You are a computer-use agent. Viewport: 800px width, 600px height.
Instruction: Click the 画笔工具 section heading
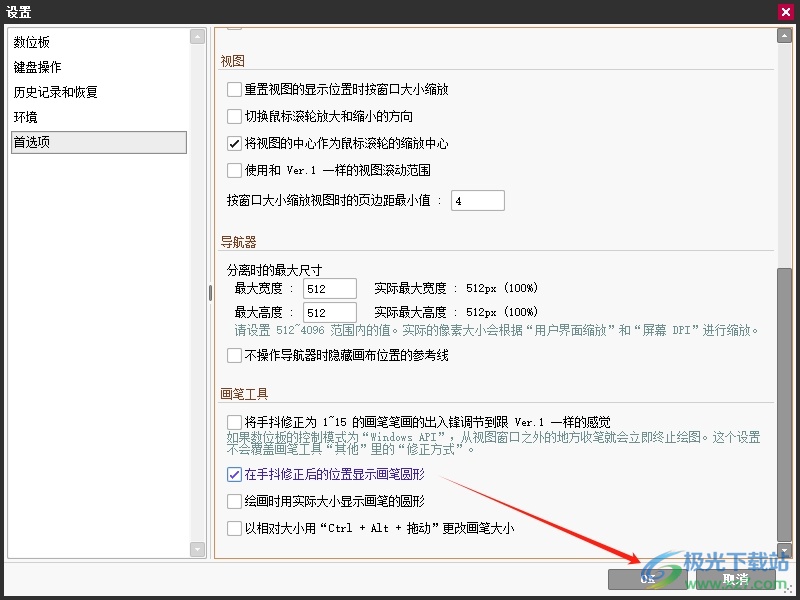click(244, 394)
